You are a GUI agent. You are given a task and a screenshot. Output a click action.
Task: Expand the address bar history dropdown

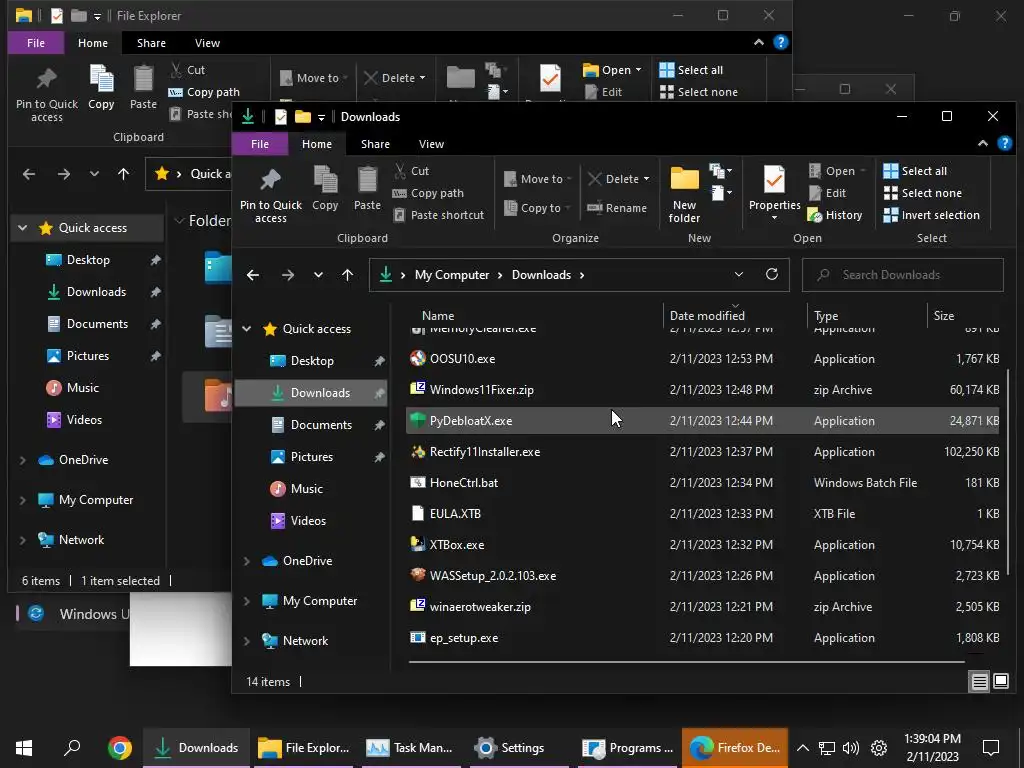pyautogui.click(x=739, y=275)
